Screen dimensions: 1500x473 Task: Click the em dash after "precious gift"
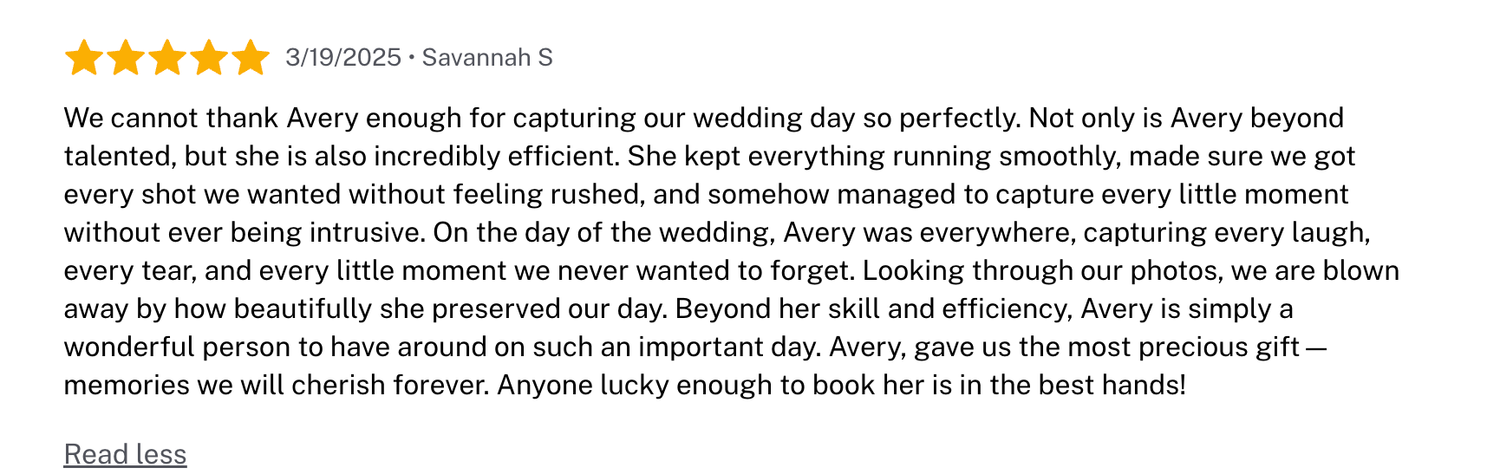(x=1316, y=348)
